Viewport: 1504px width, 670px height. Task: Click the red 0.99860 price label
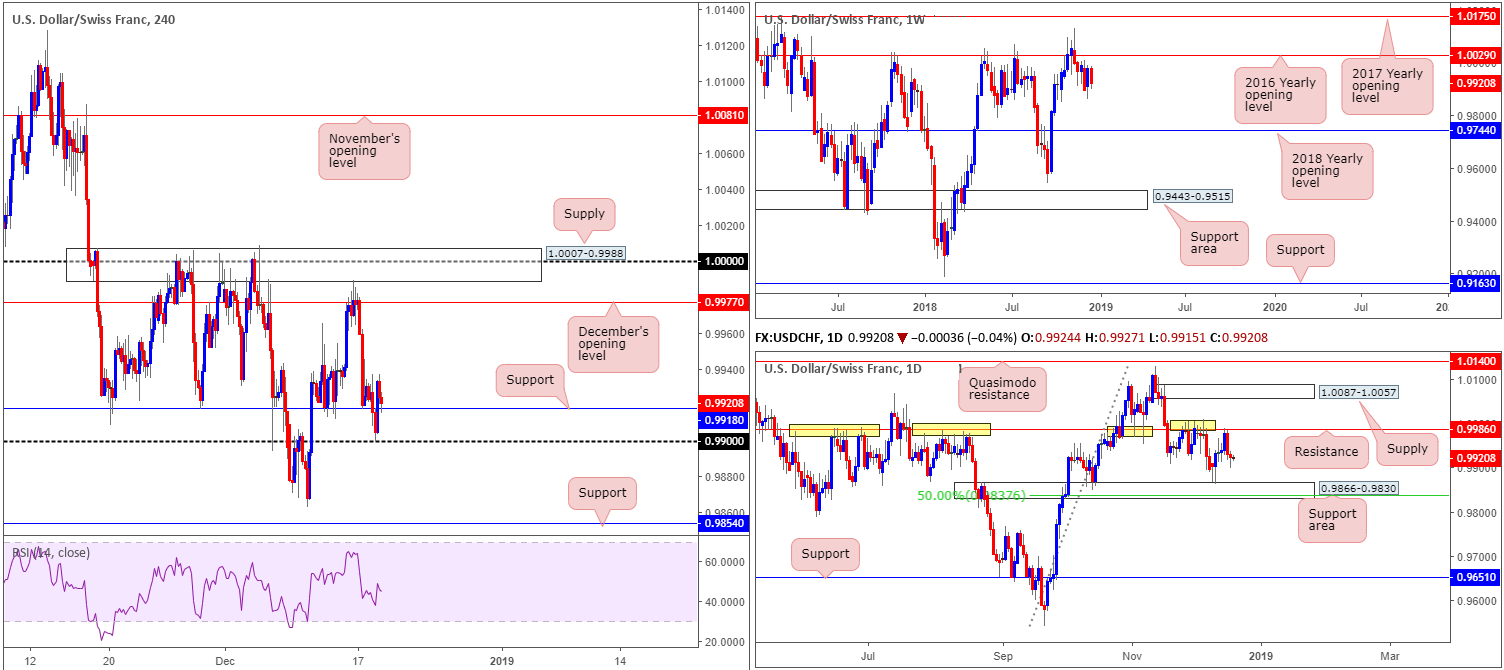pos(1476,428)
